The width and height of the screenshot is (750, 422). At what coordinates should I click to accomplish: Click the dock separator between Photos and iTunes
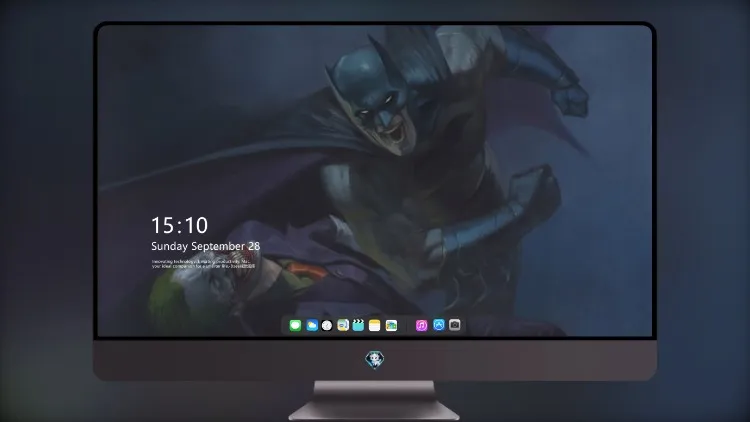(x=407, y=325)
